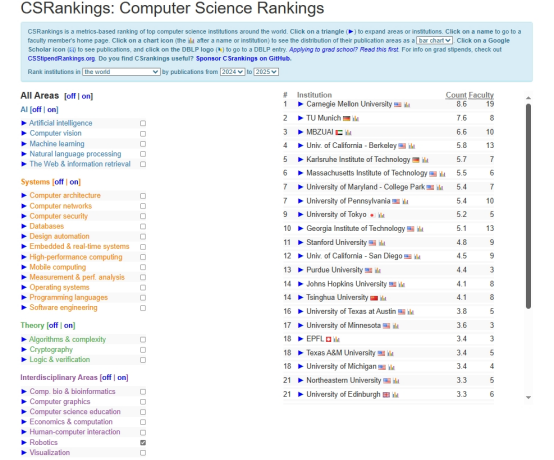The image size is (554, 460).
Task: Turn All Areas off
Action: pyautogui.click(x=71, y=96)
